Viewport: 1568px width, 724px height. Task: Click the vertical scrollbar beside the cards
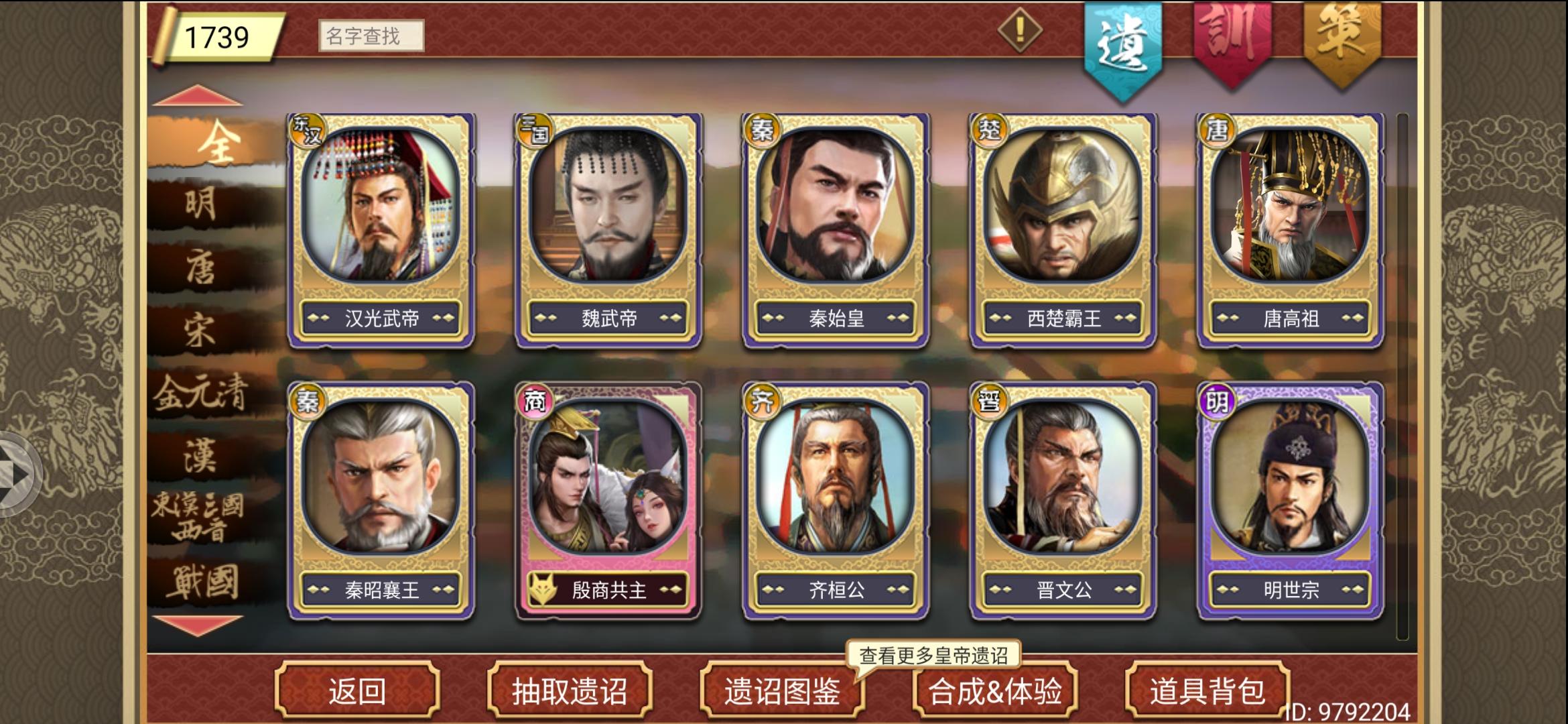tap(1402, 376)
